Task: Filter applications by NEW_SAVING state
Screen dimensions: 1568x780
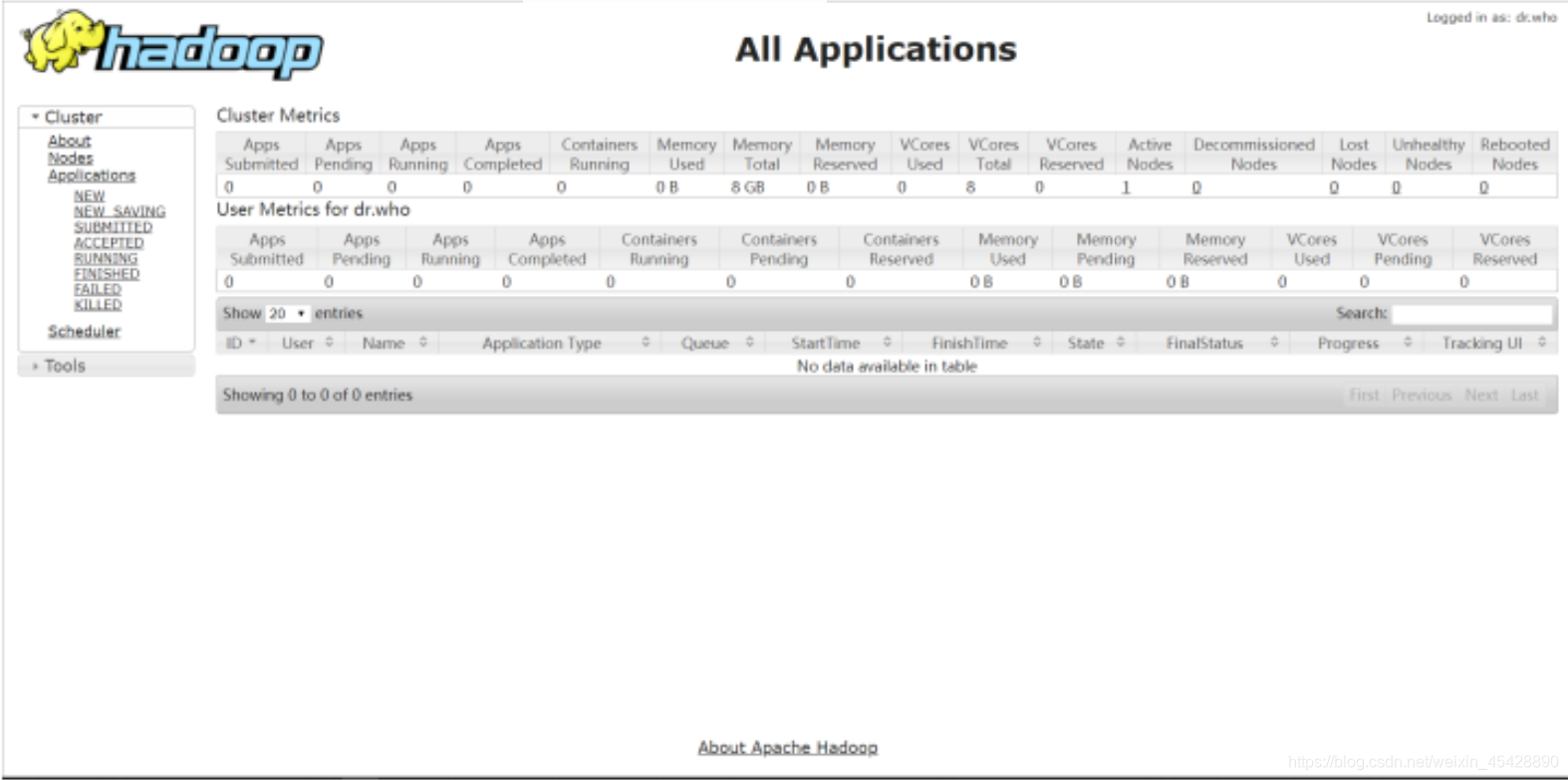Action: [x=120, y=211]
